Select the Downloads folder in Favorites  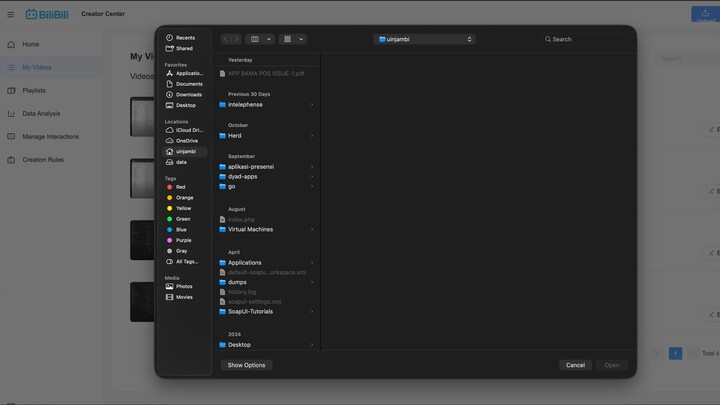pos(188,94)
